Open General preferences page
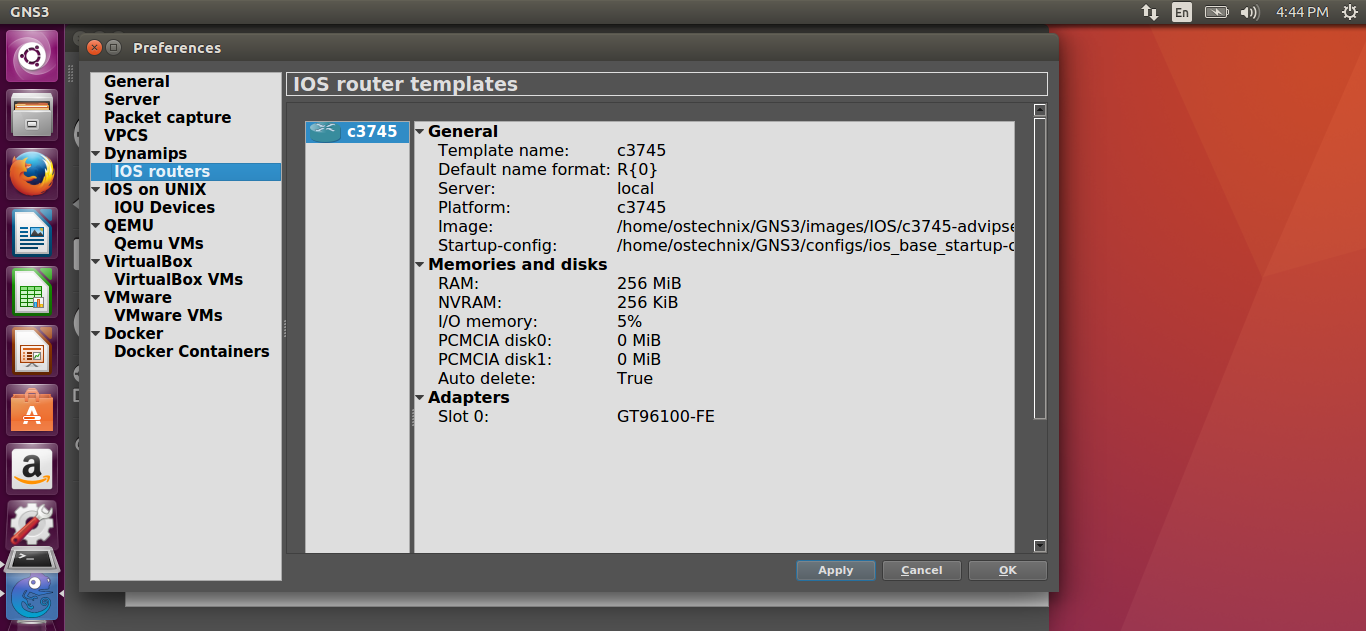The image size is (1366, 631). click(137, 82)
